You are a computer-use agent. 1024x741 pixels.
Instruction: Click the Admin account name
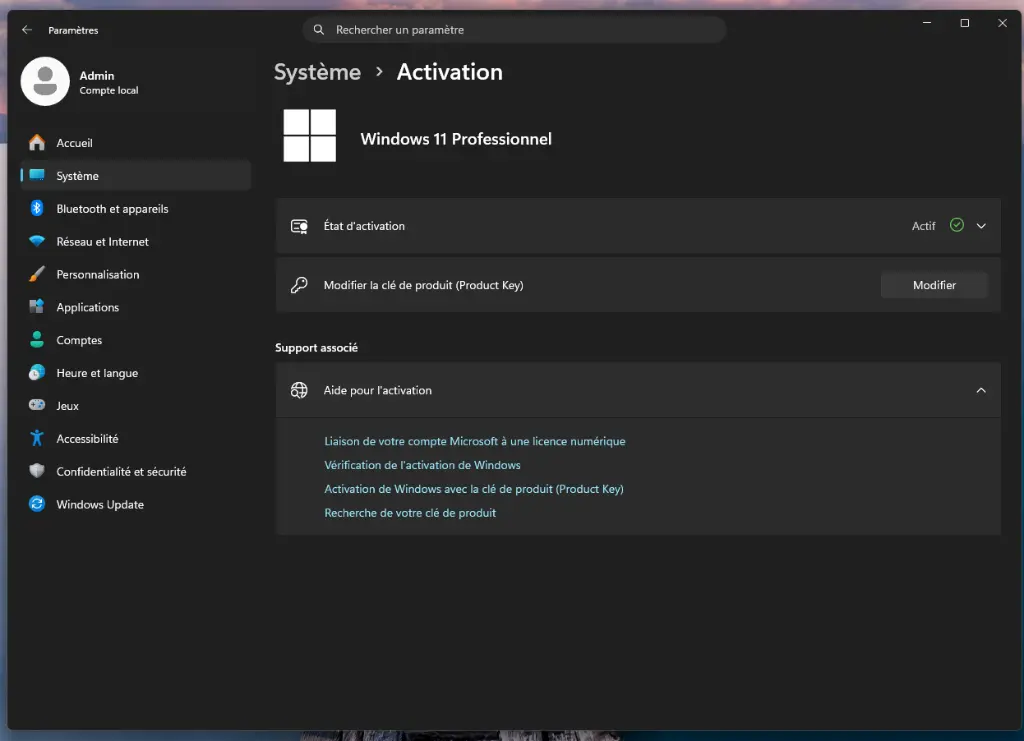97,76
